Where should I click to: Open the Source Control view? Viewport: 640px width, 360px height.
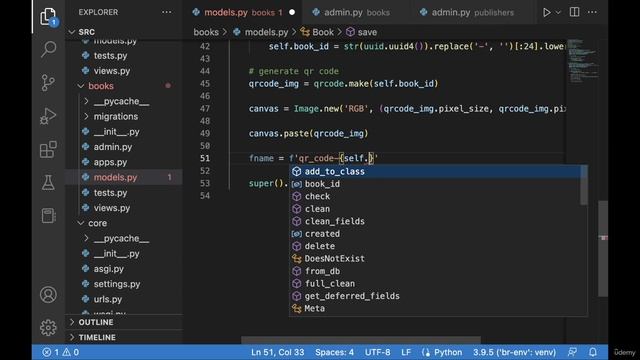[x=48, y=82]
